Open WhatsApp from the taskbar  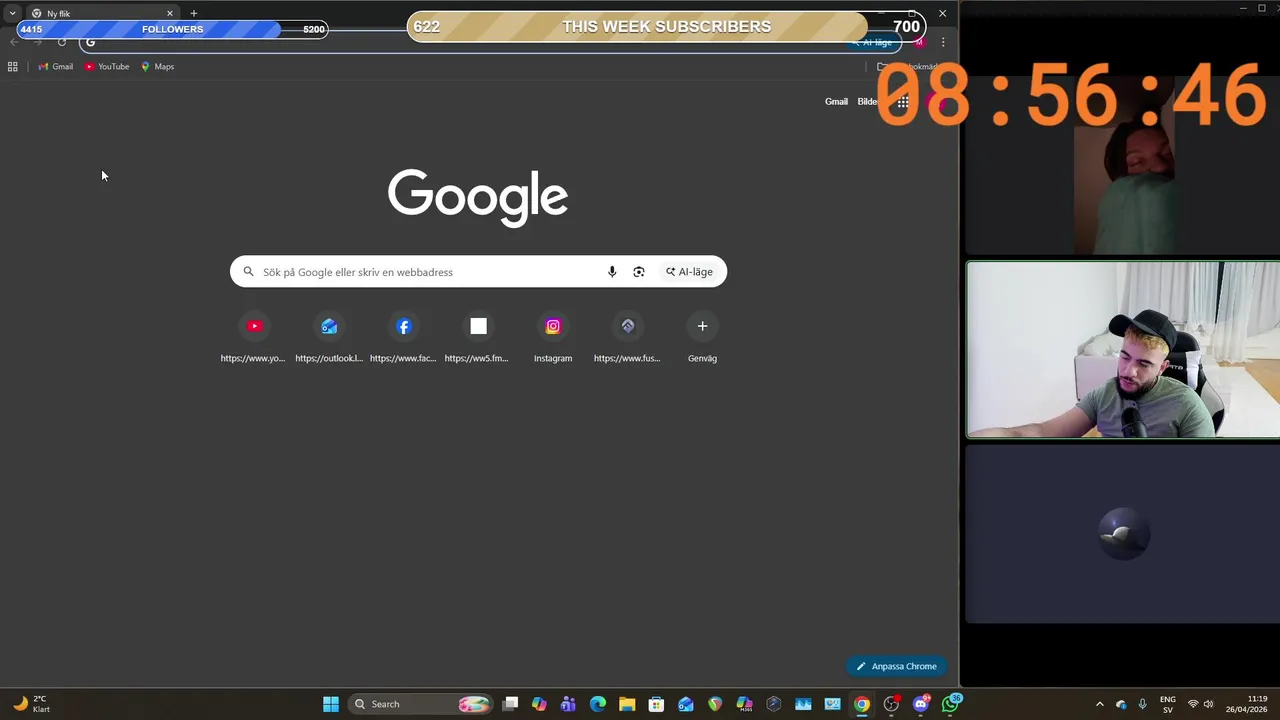[950, 704]
